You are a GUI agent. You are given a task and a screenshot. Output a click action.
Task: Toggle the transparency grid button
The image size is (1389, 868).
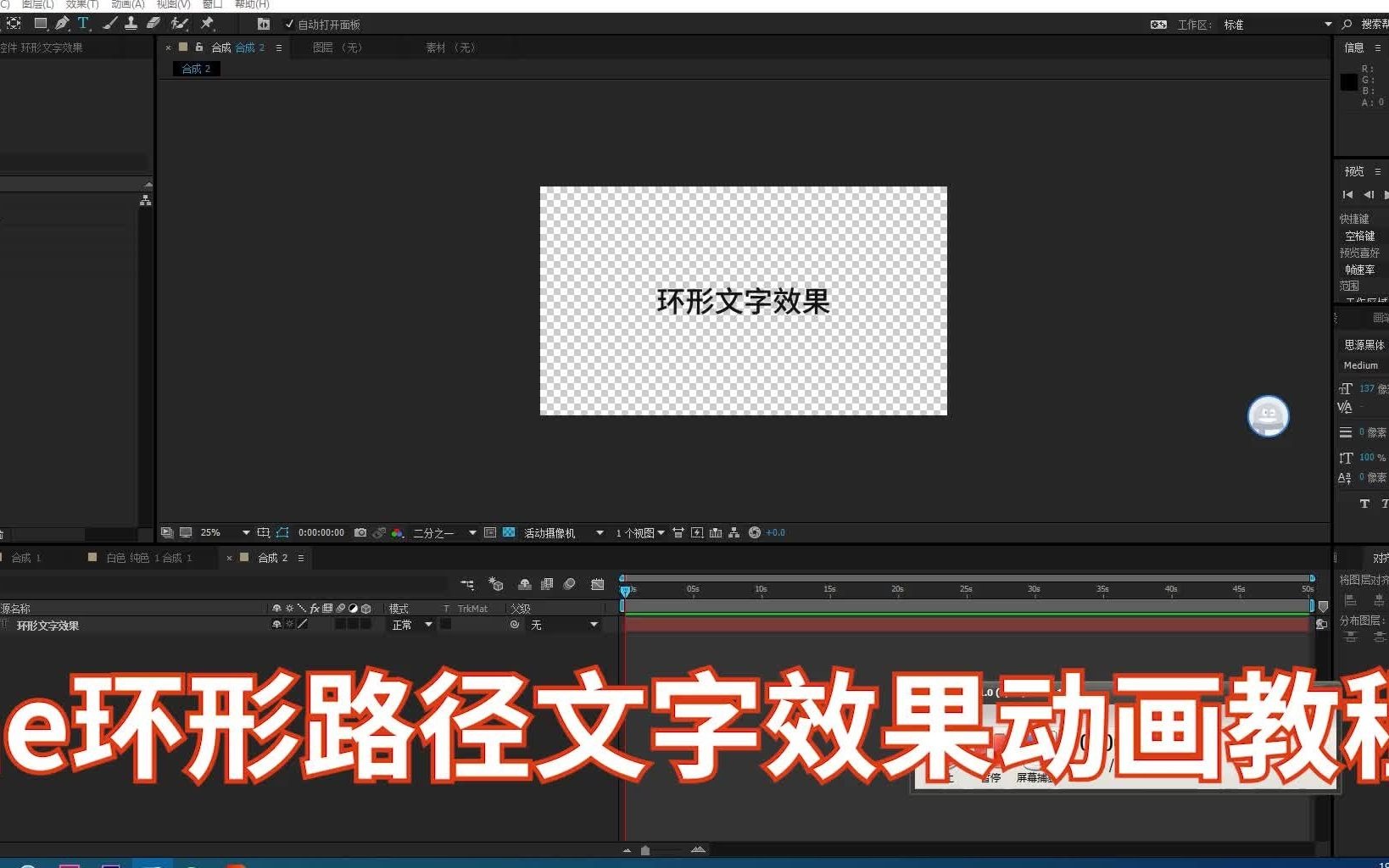509,532
